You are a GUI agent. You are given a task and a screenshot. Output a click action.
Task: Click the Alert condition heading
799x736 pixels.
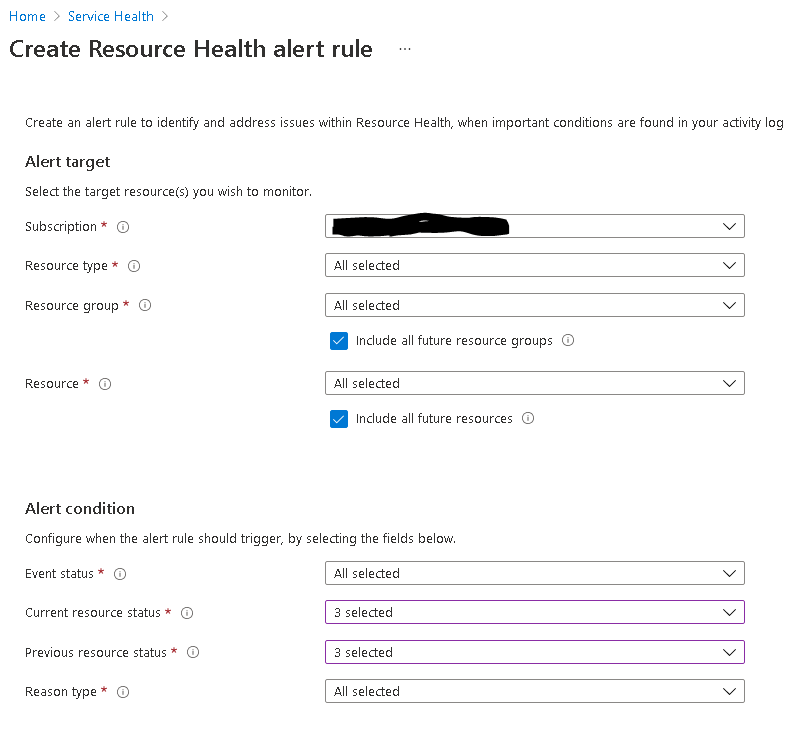pyautogui.click(x=80, y=509)
